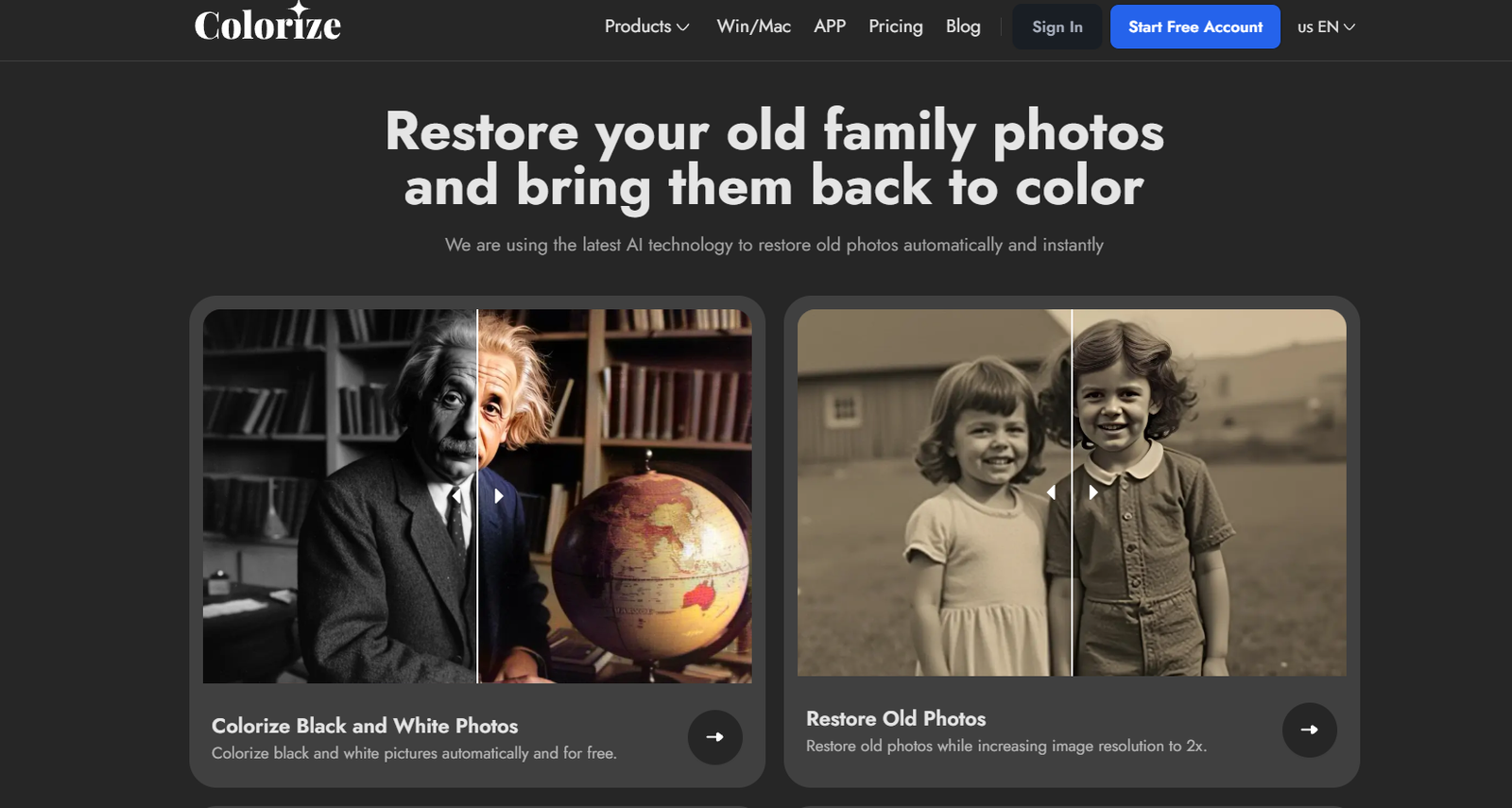The width and height of the screenshot is (1512, 808).
Task: Open the Pricing page
Action: click(x=895, y=26)
